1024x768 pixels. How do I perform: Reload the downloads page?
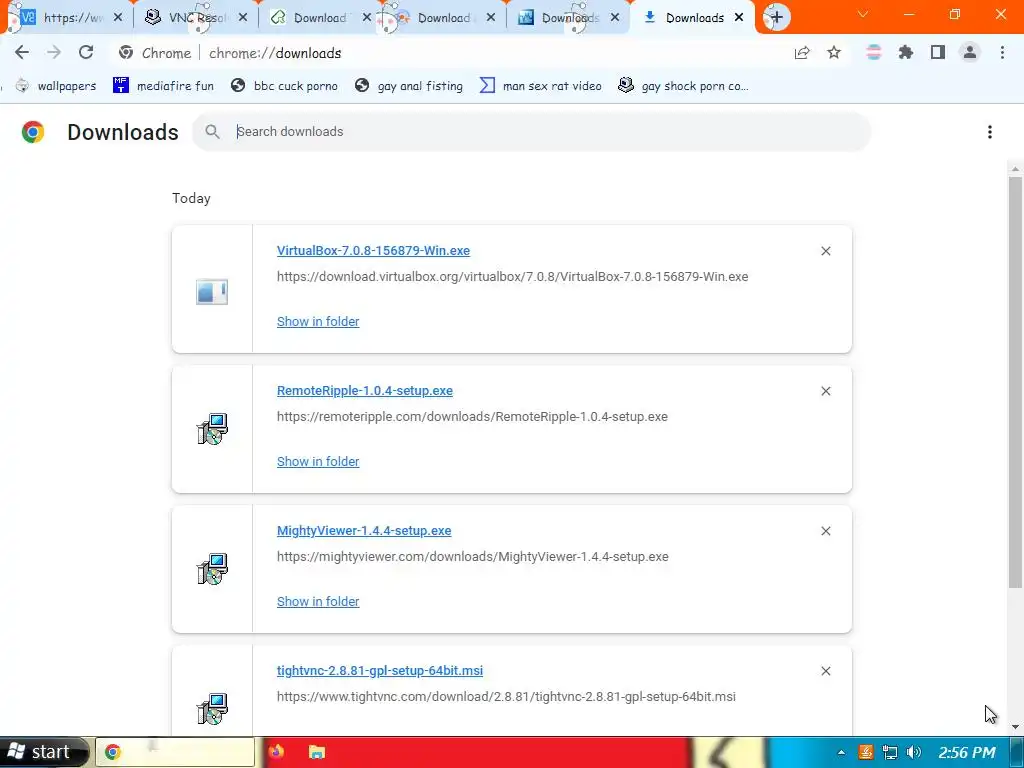tap(86, 52)
